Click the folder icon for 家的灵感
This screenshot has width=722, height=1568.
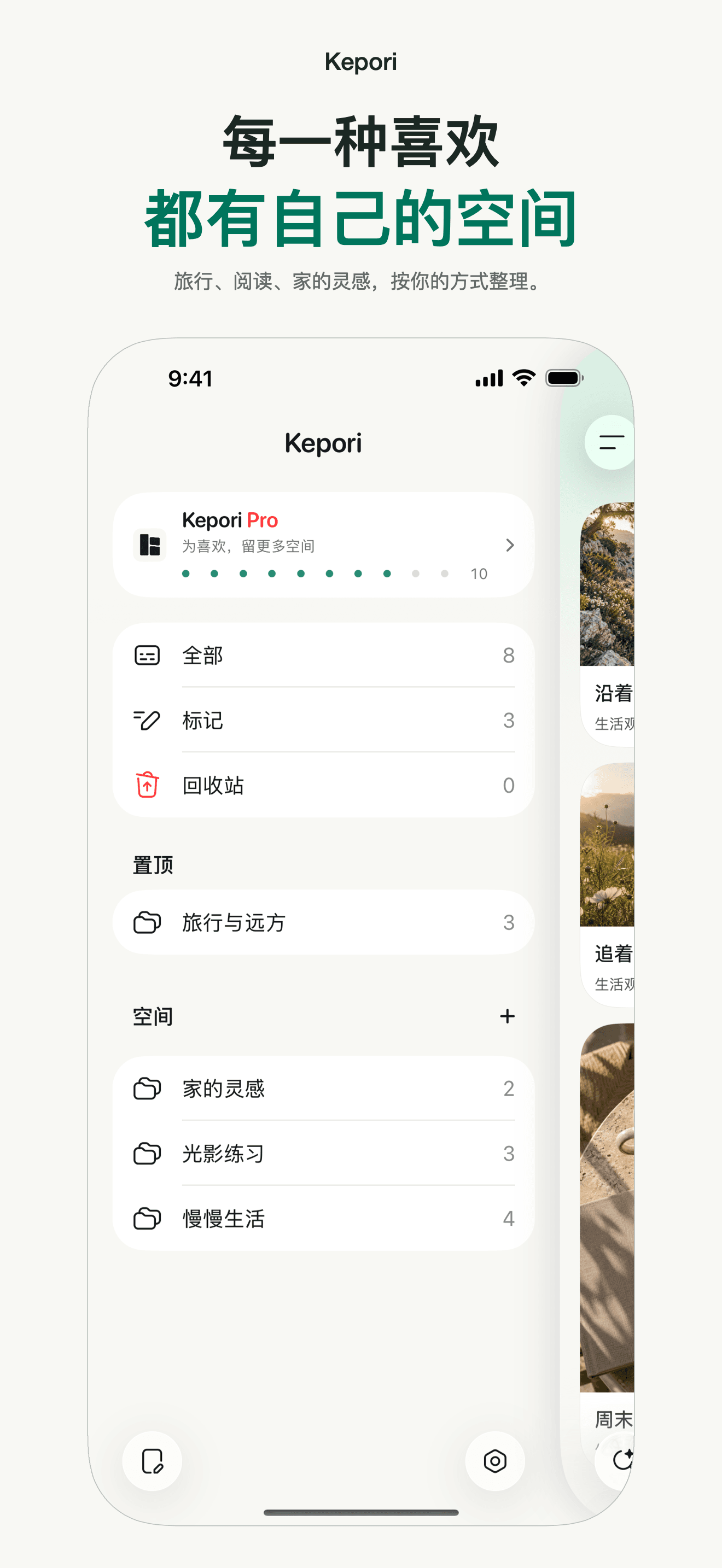pos(147,1089)
